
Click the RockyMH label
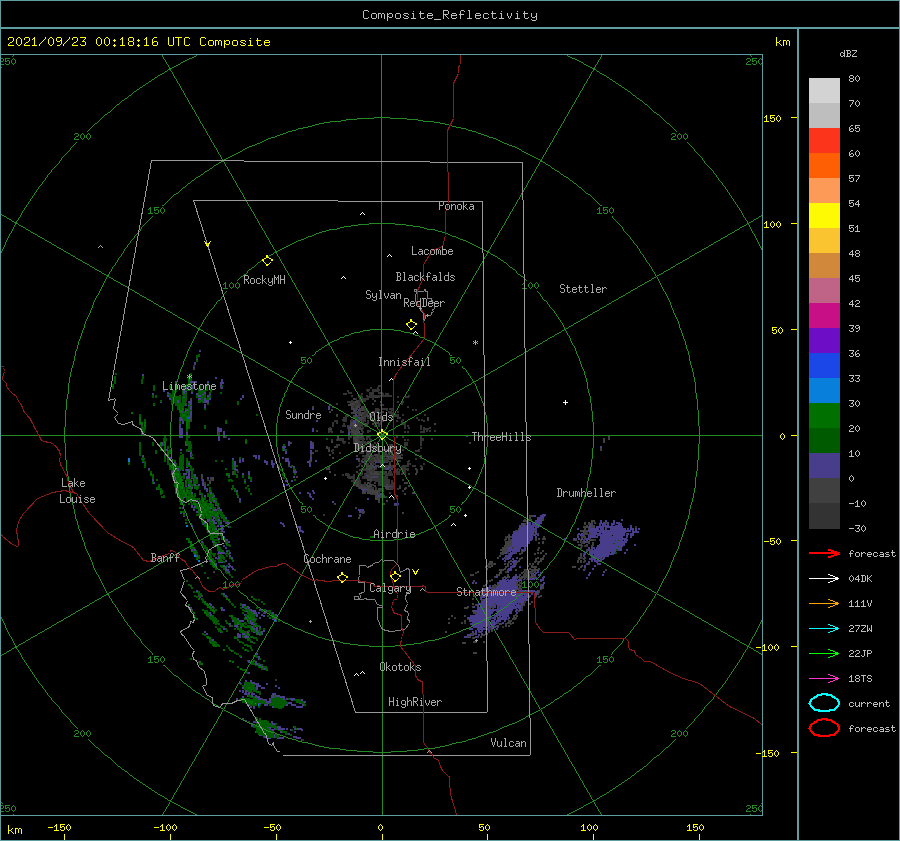click(x=265, y=280)
